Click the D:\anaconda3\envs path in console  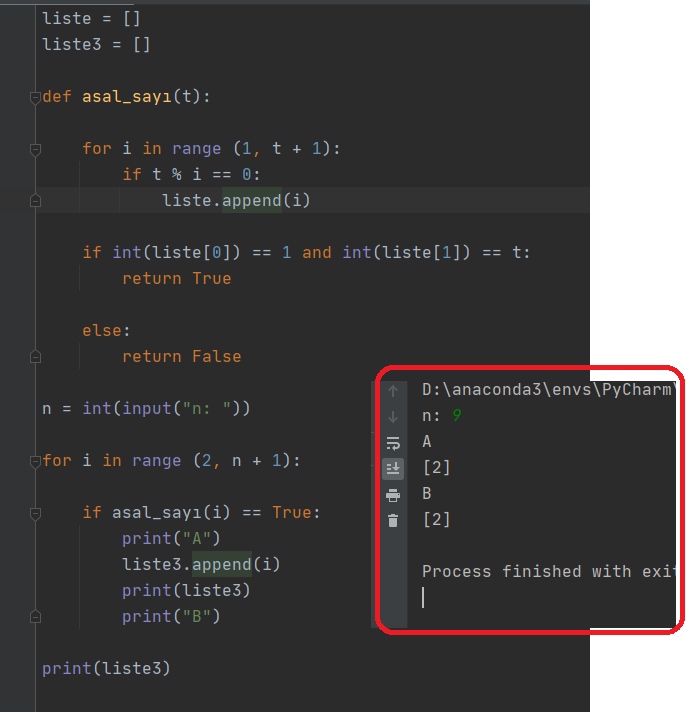click(548, 390)
